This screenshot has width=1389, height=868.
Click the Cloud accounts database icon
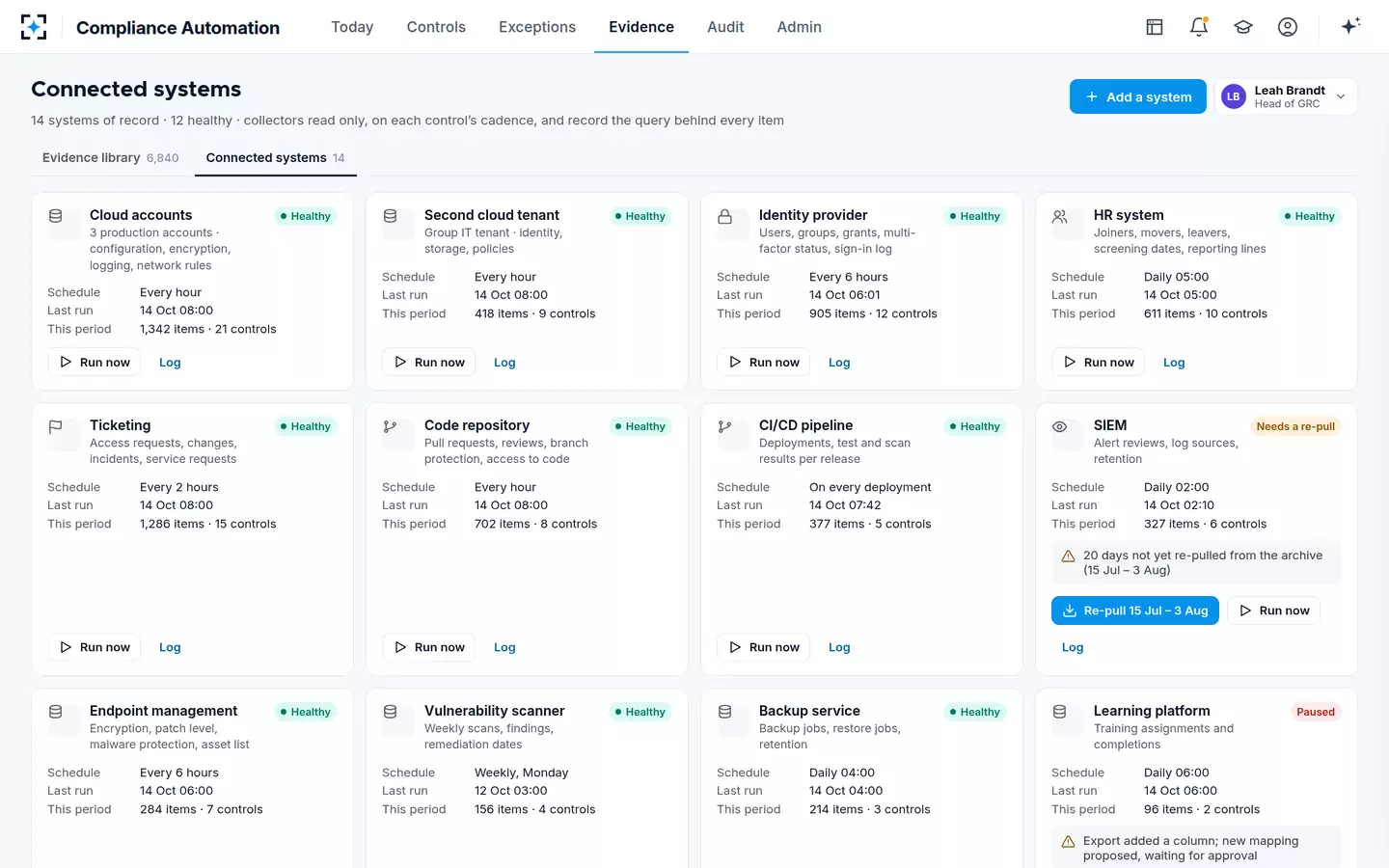point(56,217)
